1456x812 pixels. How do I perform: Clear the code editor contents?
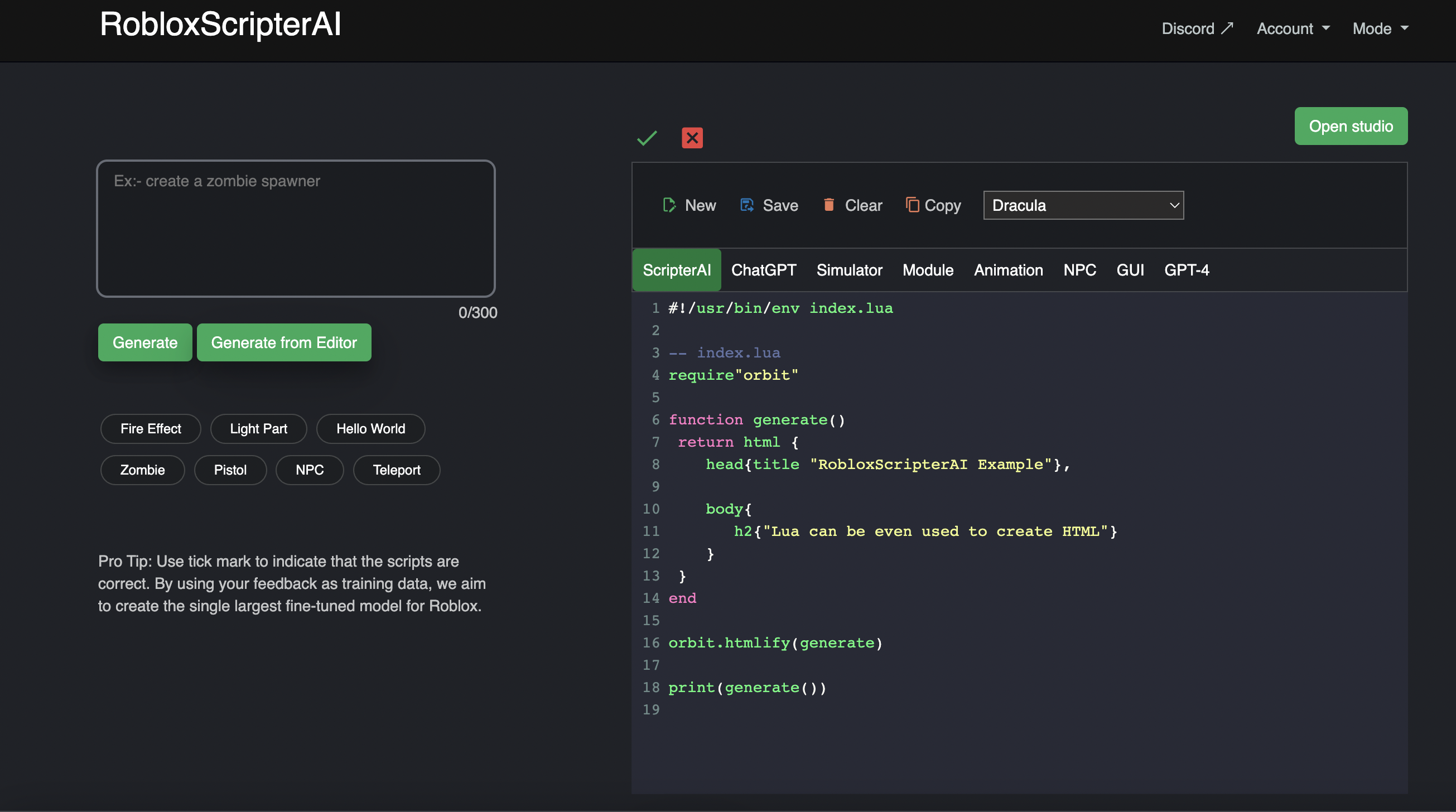click(x=852, y=205)
